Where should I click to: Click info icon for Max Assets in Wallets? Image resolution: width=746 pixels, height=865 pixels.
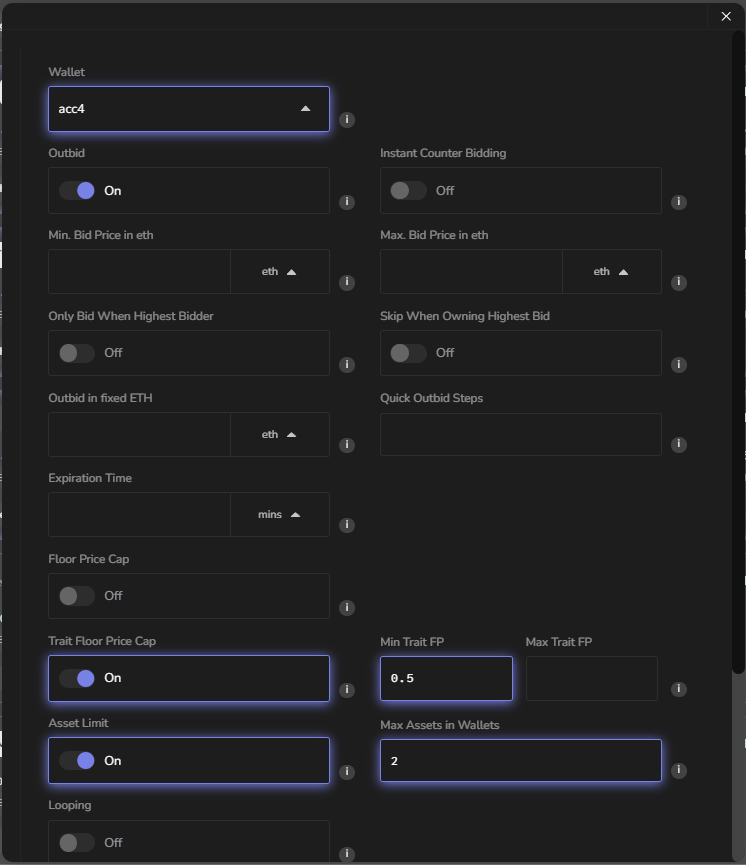tap(679, 770)
